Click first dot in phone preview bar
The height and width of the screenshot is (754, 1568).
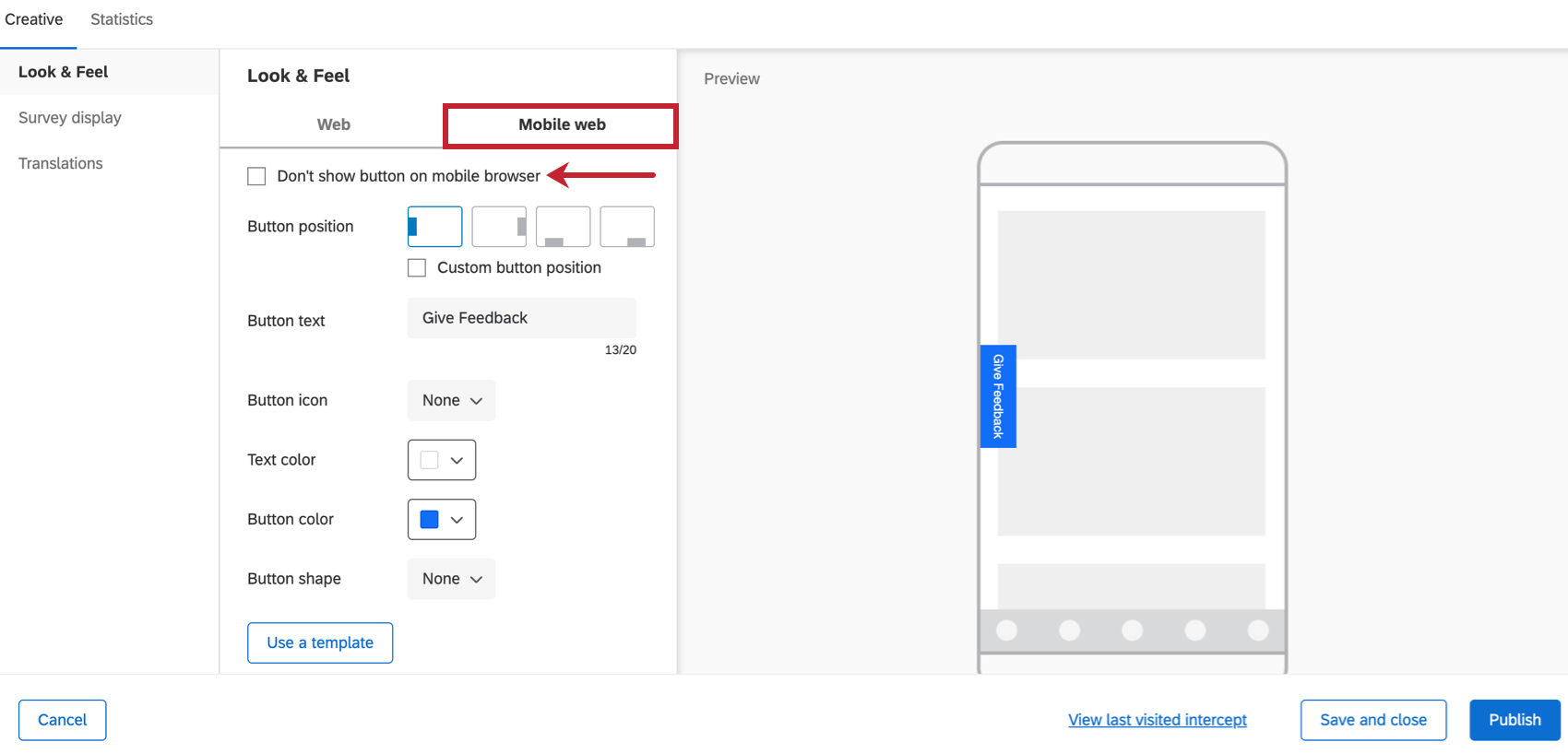point(1007,630)
